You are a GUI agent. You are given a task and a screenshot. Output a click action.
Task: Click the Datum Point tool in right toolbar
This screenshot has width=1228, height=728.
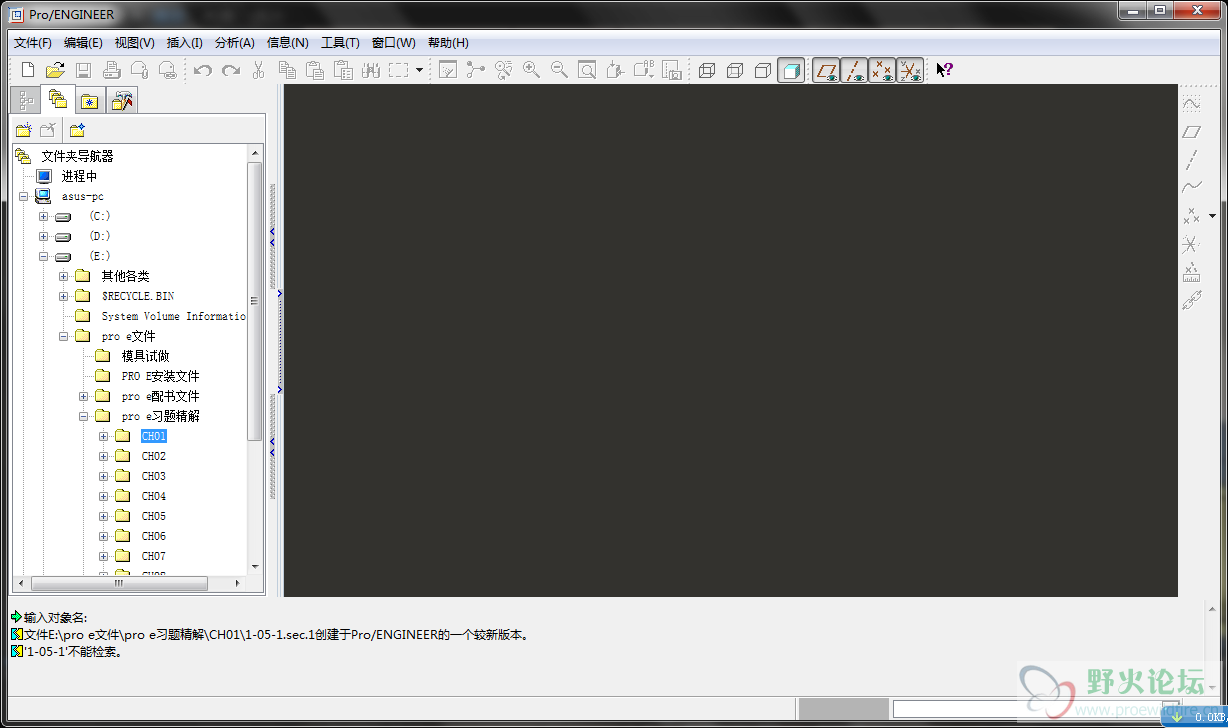(x=1191, y=215)
